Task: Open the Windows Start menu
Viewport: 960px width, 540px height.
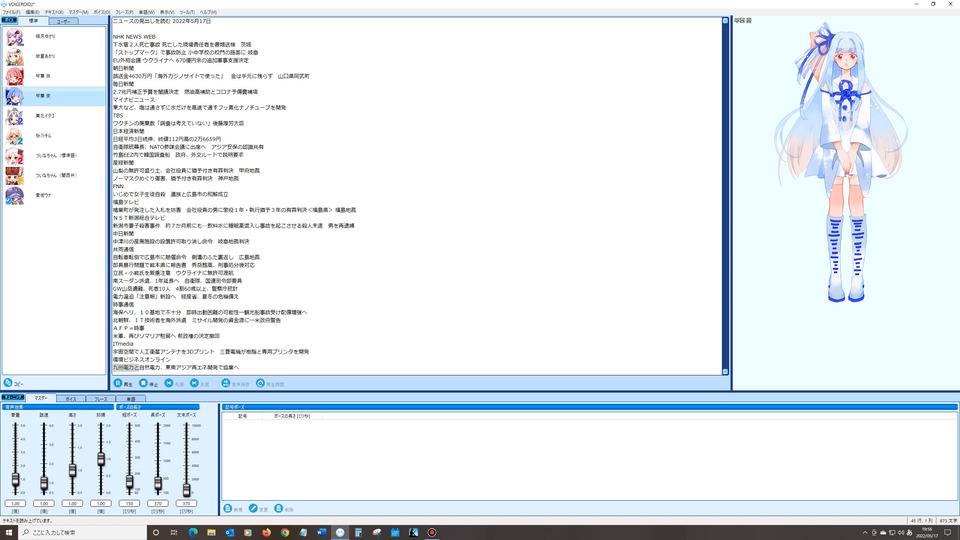Action: [x=9, y=532]
